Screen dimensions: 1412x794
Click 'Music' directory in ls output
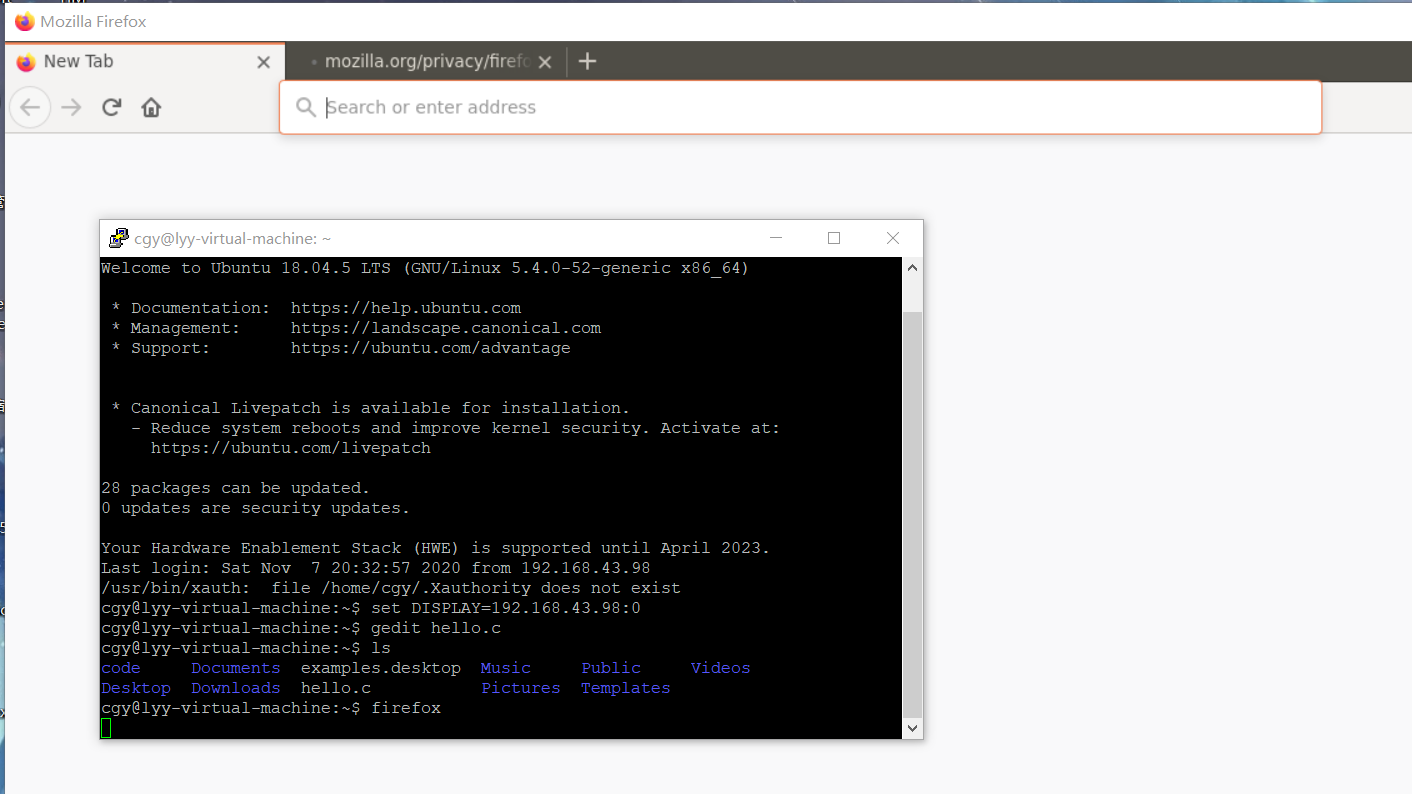click(506, 668)
